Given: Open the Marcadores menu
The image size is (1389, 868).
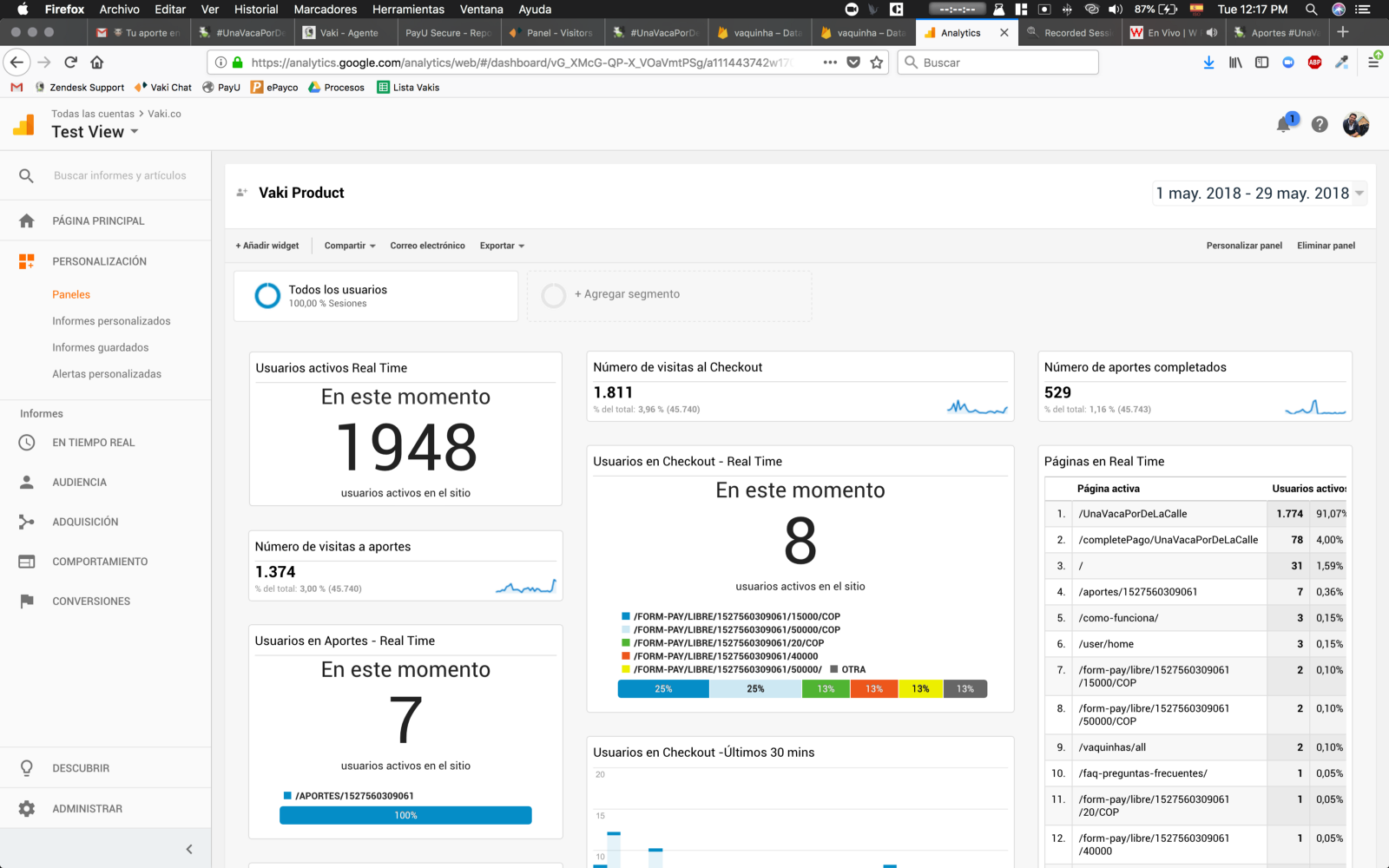Looking at the screenshot, I should [x=325, y=10].
